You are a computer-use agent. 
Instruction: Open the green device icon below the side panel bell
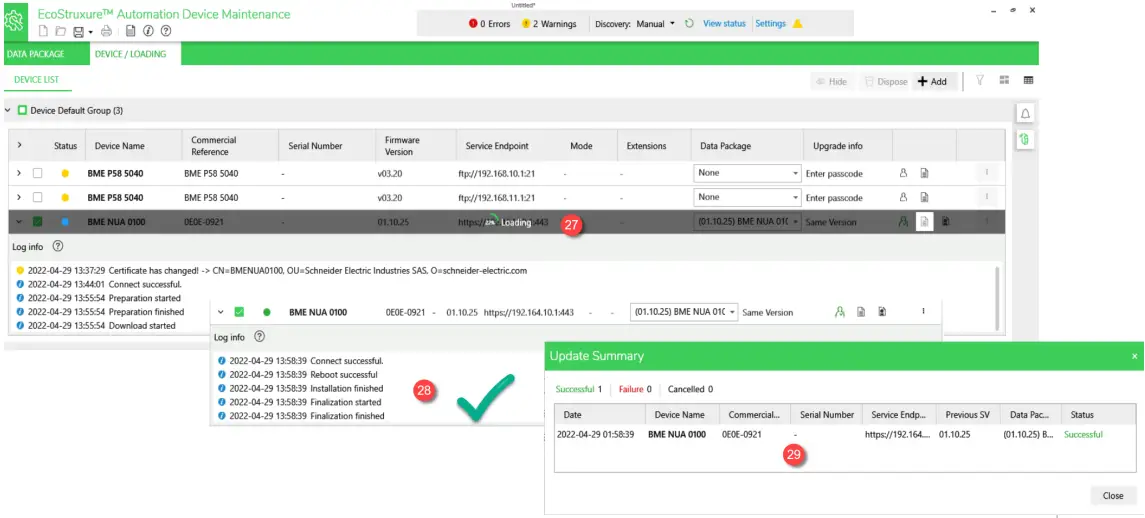pos(1025,139)
